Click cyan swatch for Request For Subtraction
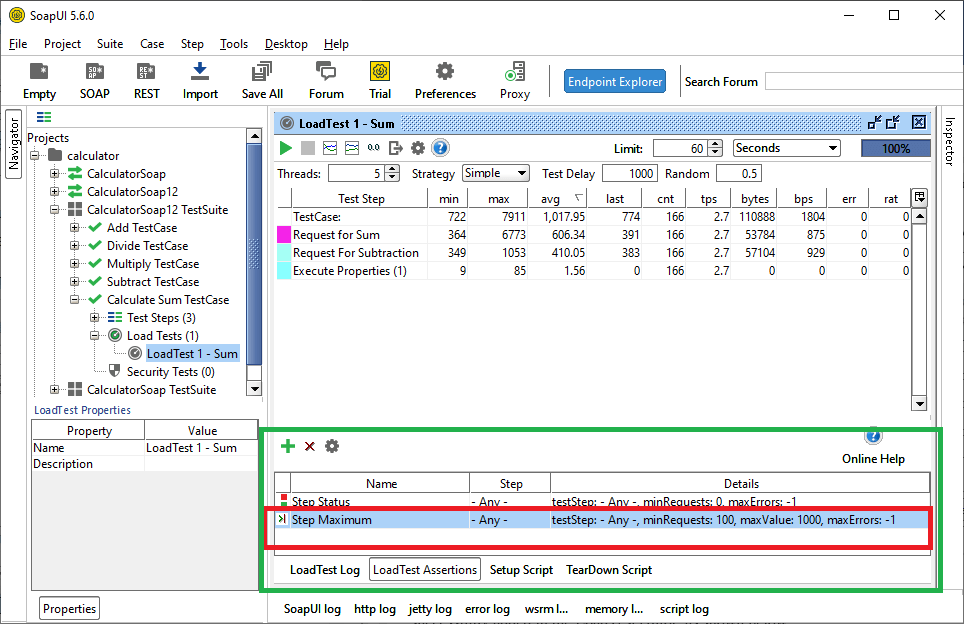Screen dimensions: 964x624 click(283, 253)
